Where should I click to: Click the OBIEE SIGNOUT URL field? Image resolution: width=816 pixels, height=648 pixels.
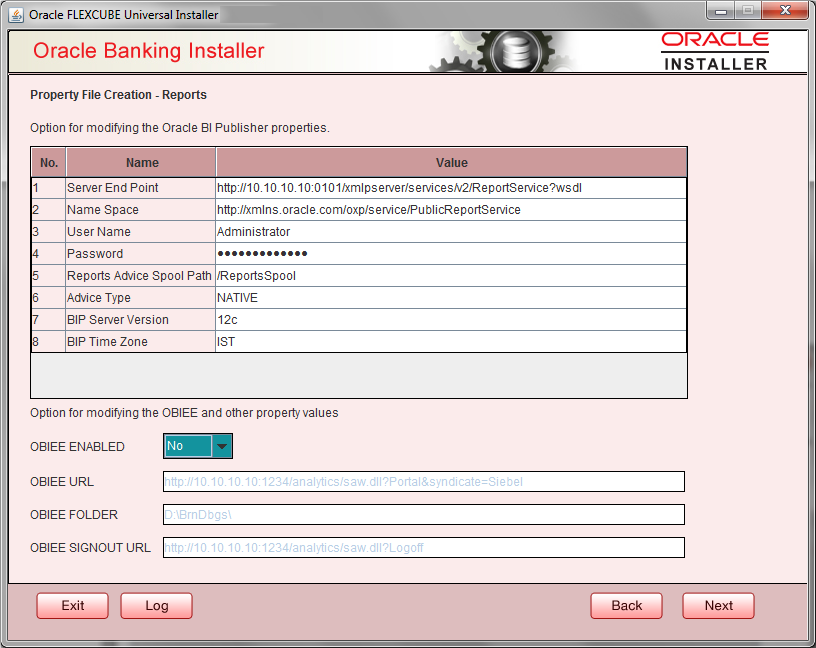point(424,547)
